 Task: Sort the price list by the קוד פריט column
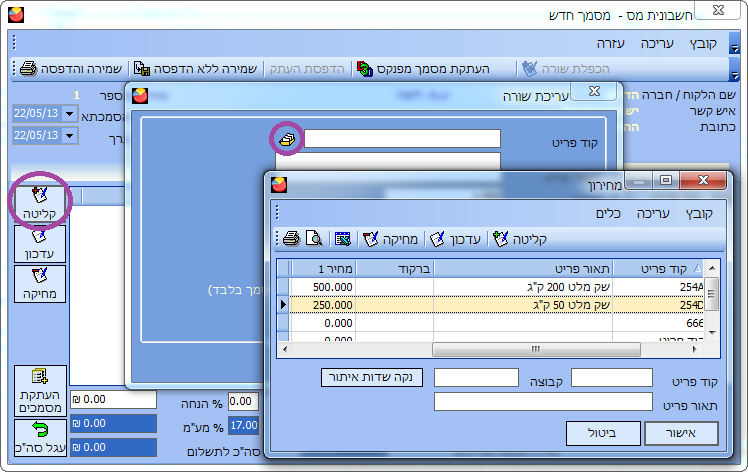click(x=658, y=269)
